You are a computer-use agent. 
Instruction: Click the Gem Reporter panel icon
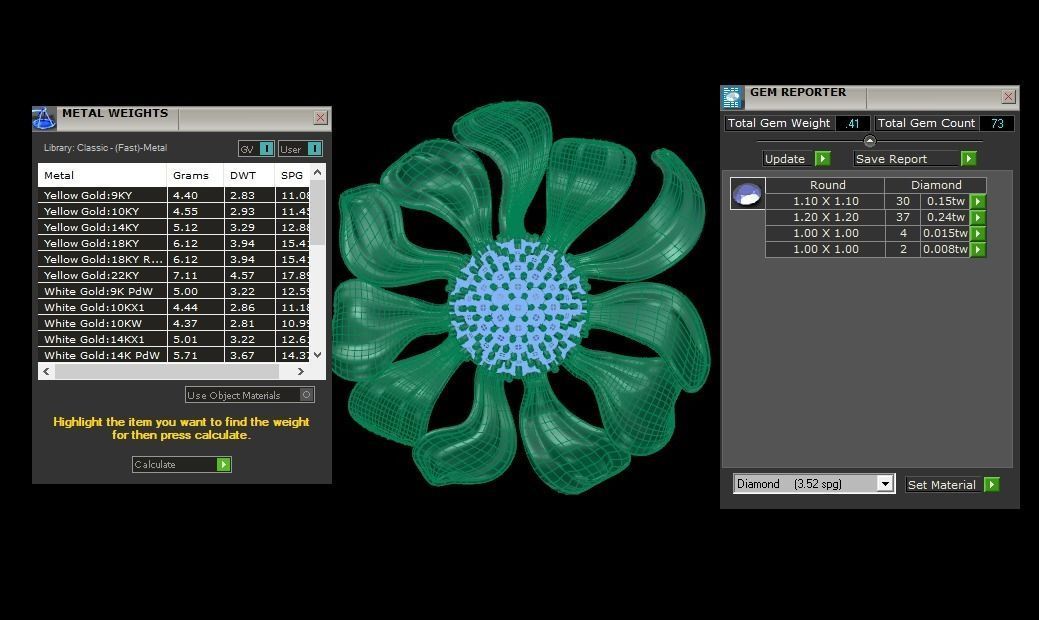tap(732, 97)
